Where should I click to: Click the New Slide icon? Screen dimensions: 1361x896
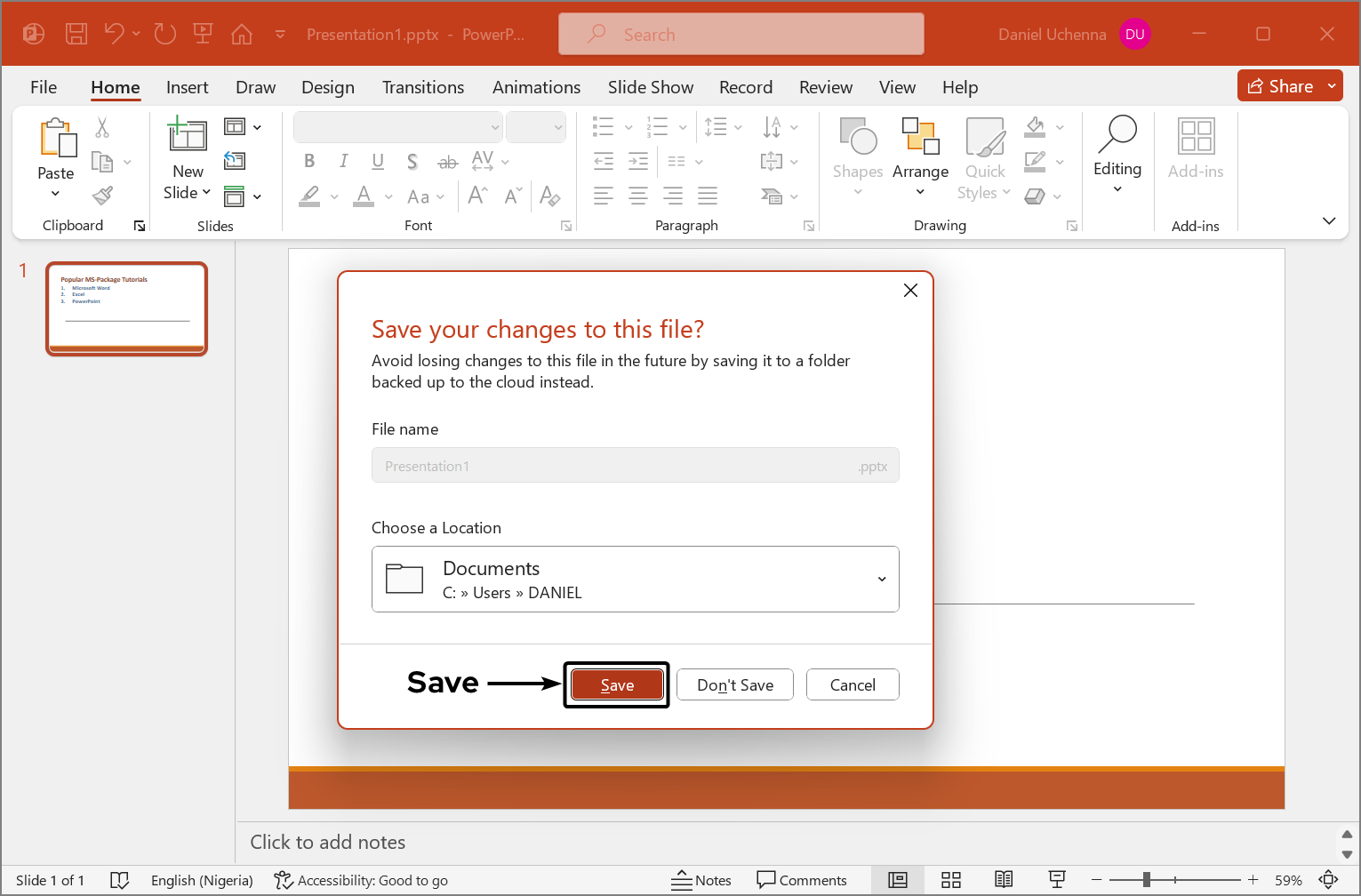tap(188, 135)
